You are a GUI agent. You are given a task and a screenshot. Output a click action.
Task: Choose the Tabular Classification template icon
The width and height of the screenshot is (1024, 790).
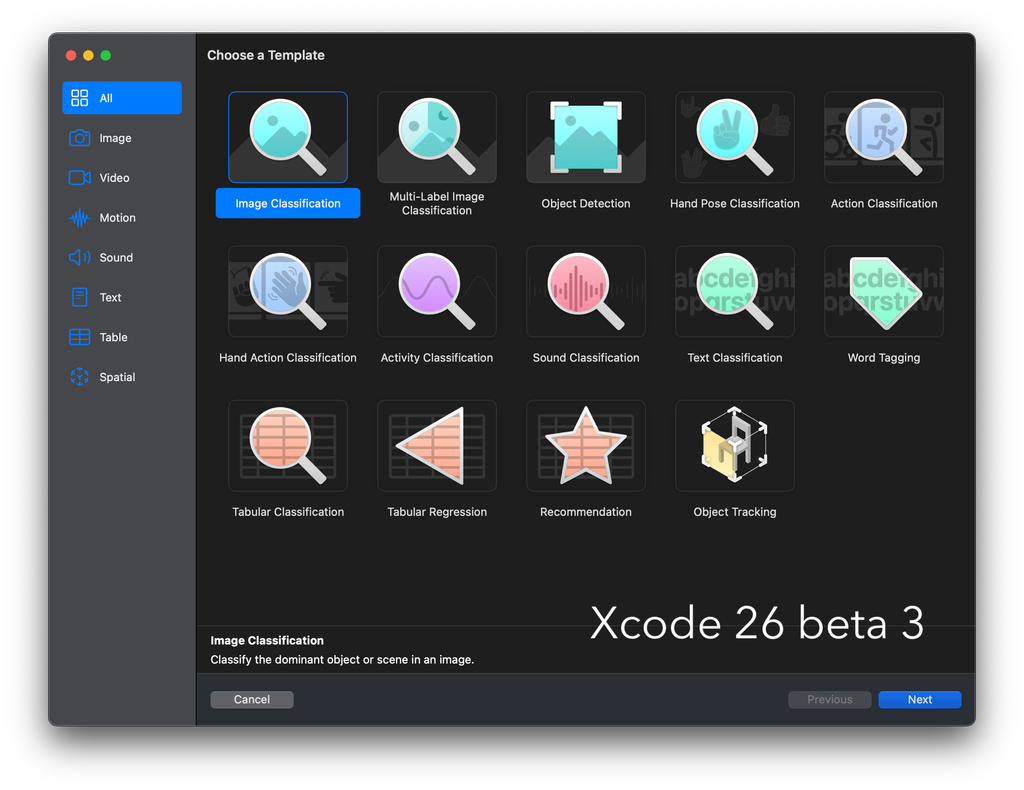[288, 445]
